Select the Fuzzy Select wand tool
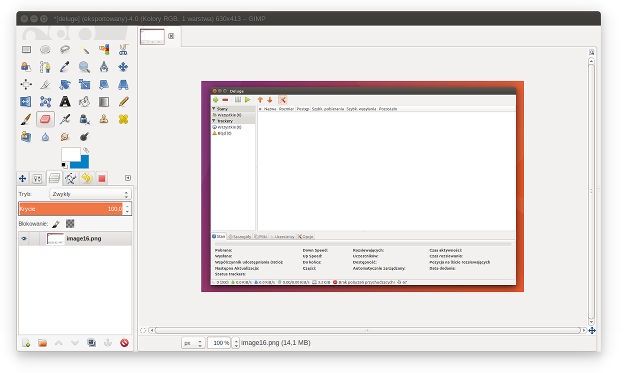630x373 pixels. (84, 49)
